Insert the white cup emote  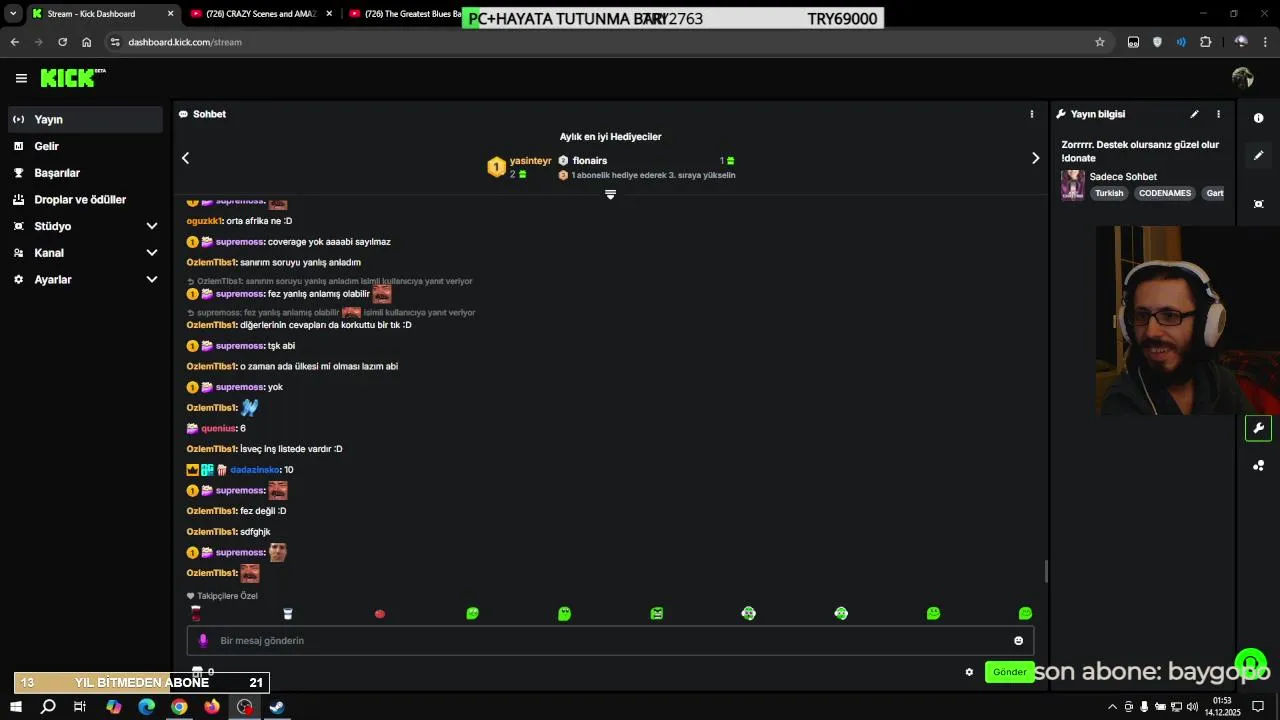[x=288, y=614]
